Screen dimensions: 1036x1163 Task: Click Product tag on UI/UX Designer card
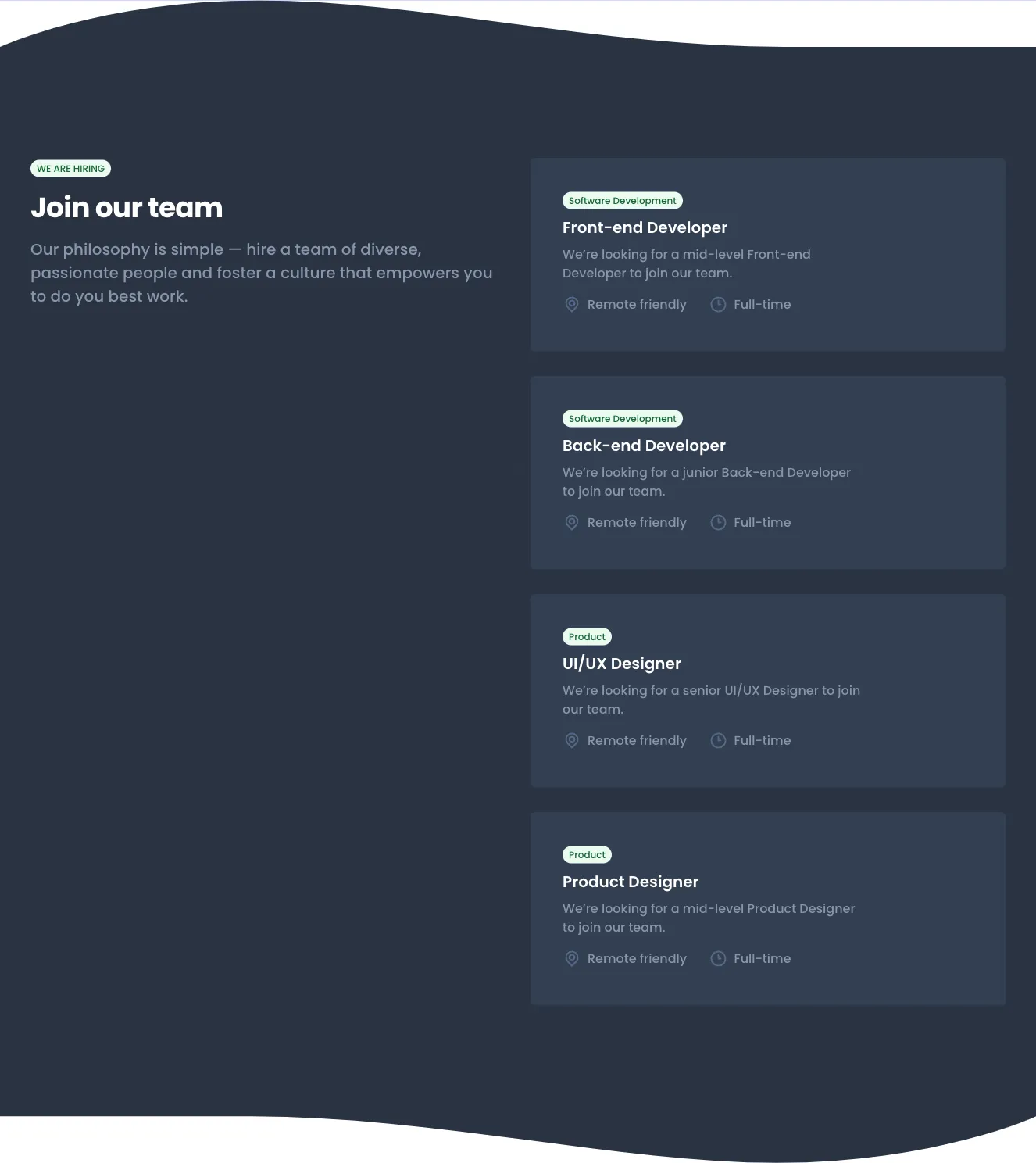point(587,637)
